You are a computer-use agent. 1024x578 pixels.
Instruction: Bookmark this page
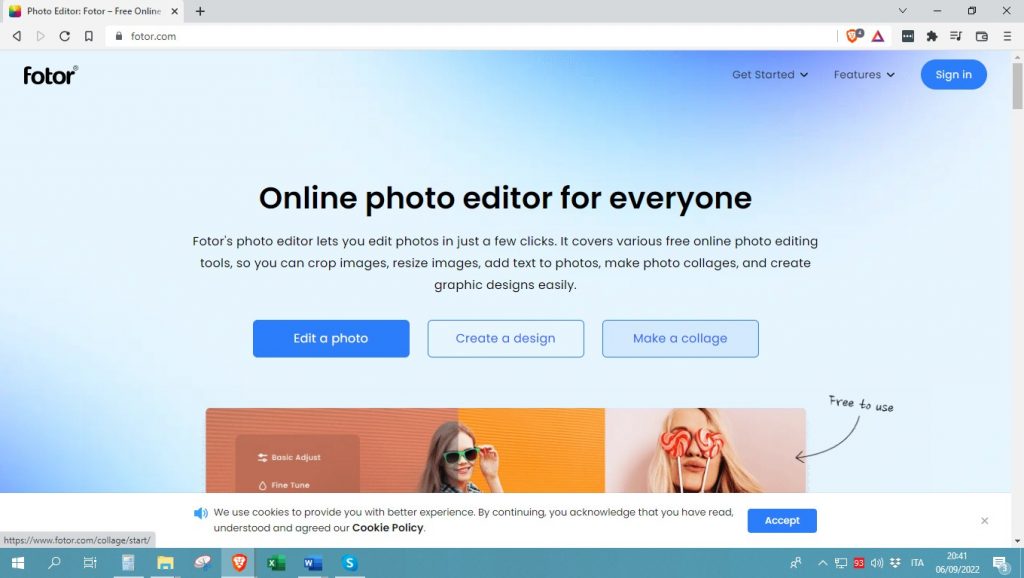point(88,36)
